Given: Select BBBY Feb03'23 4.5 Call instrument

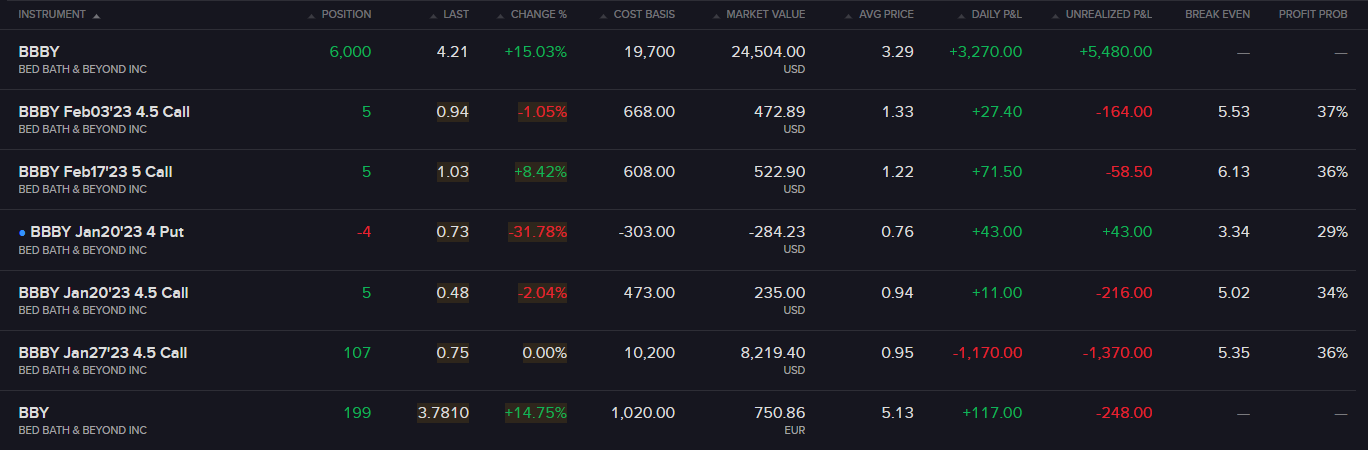Looking at the screenshot, I should (104, 112).
